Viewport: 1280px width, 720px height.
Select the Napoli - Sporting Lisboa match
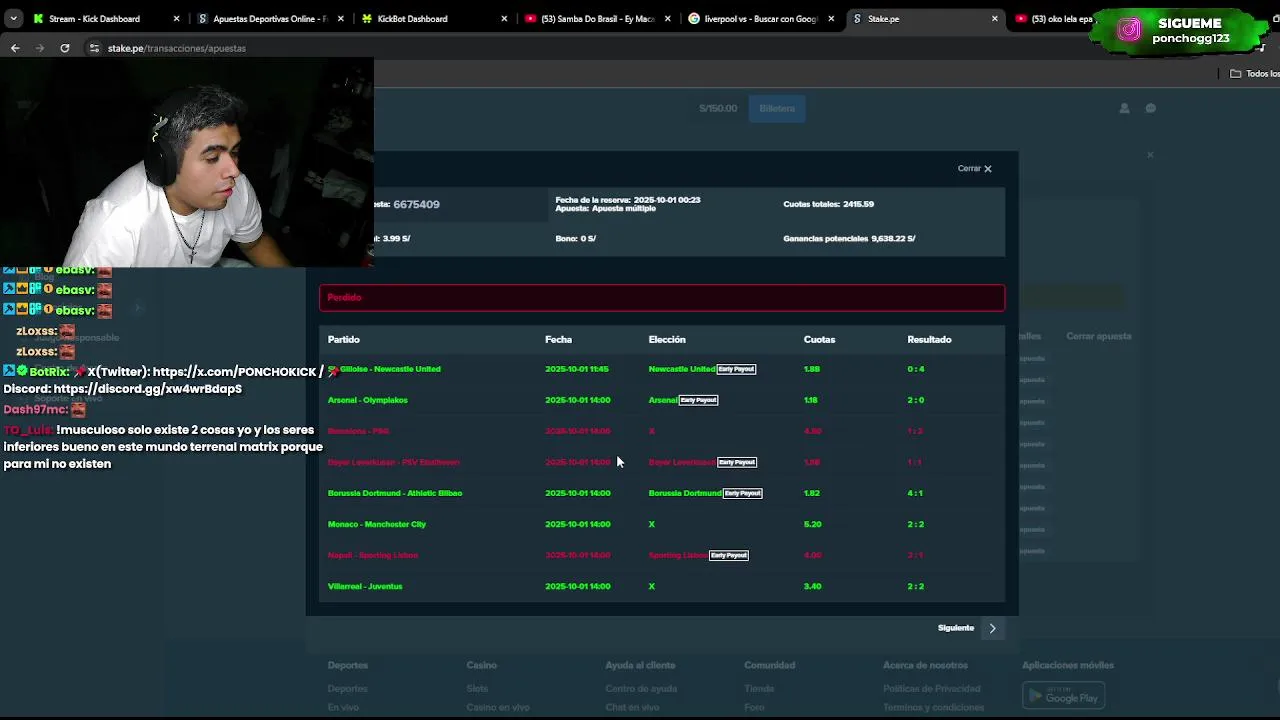pyautogui.click(x=373, y=555)
